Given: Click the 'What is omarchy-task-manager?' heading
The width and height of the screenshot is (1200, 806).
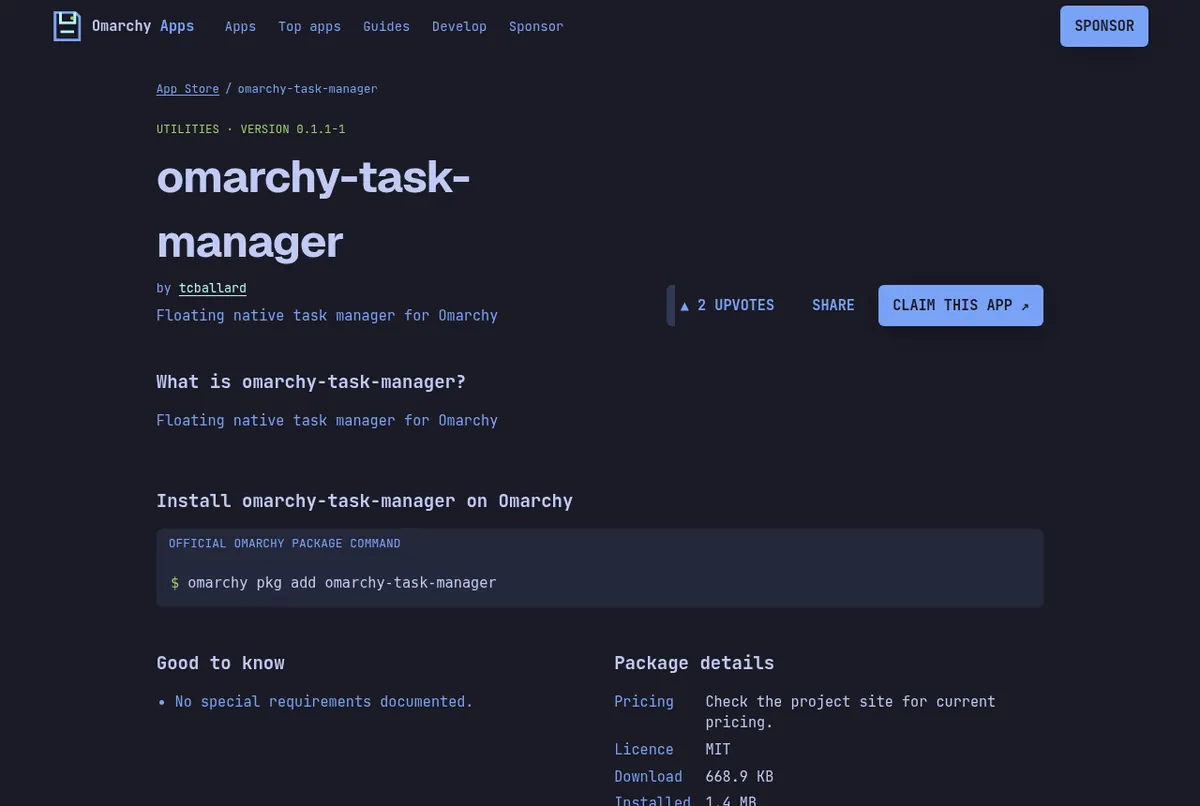Looking at the screenshot, I should [x=311, y=382].
